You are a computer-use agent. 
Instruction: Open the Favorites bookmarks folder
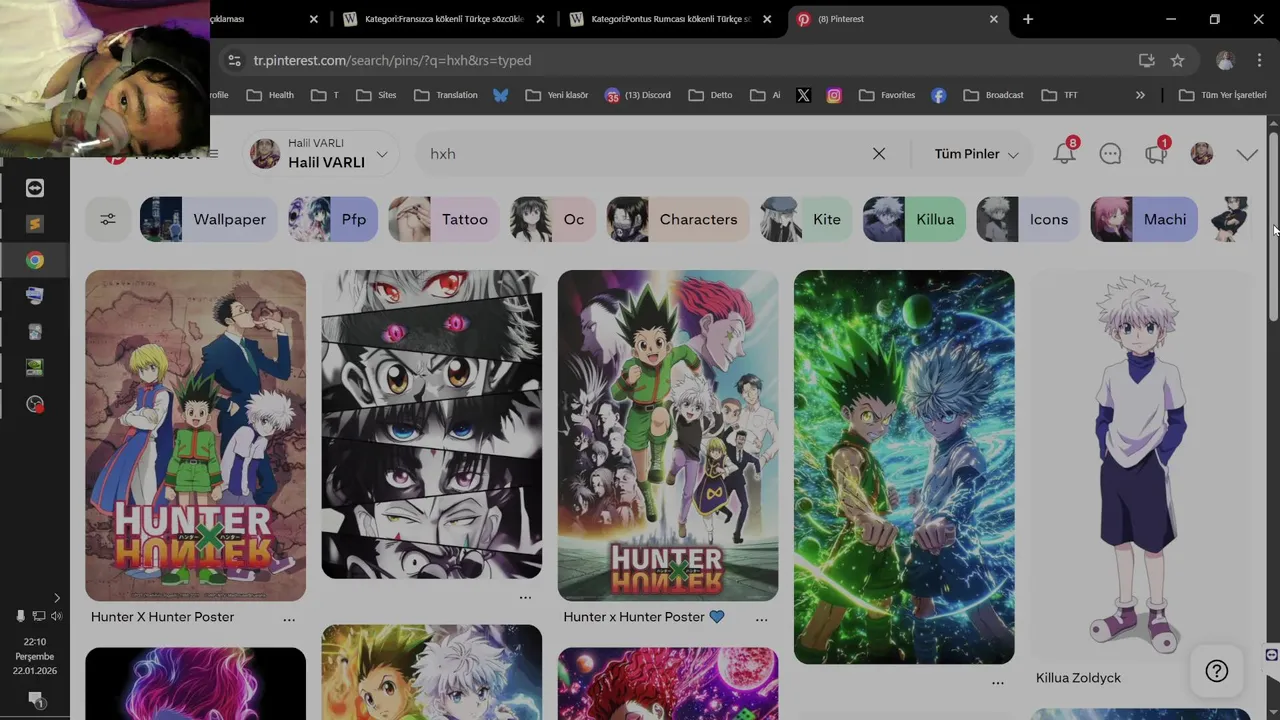tap(886, 95)
